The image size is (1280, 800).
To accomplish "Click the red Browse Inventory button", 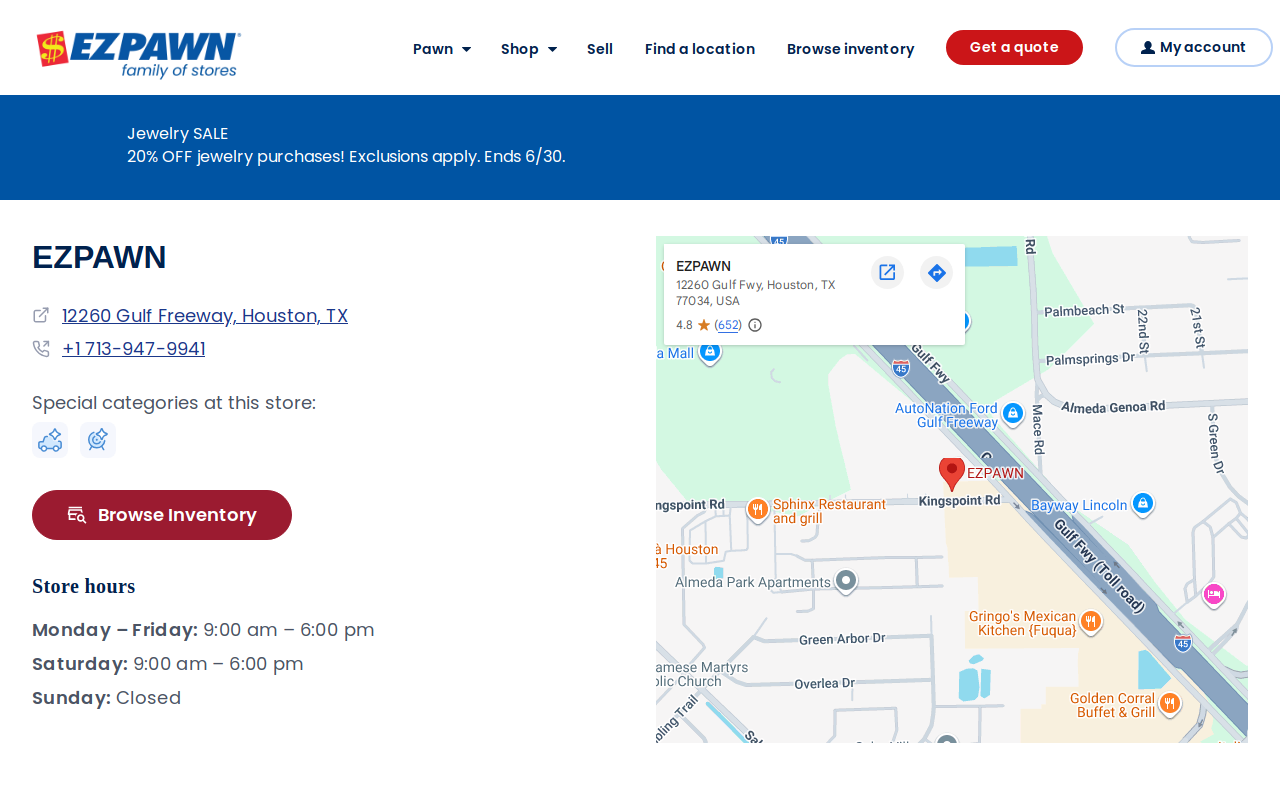I will tap(162, 515).
